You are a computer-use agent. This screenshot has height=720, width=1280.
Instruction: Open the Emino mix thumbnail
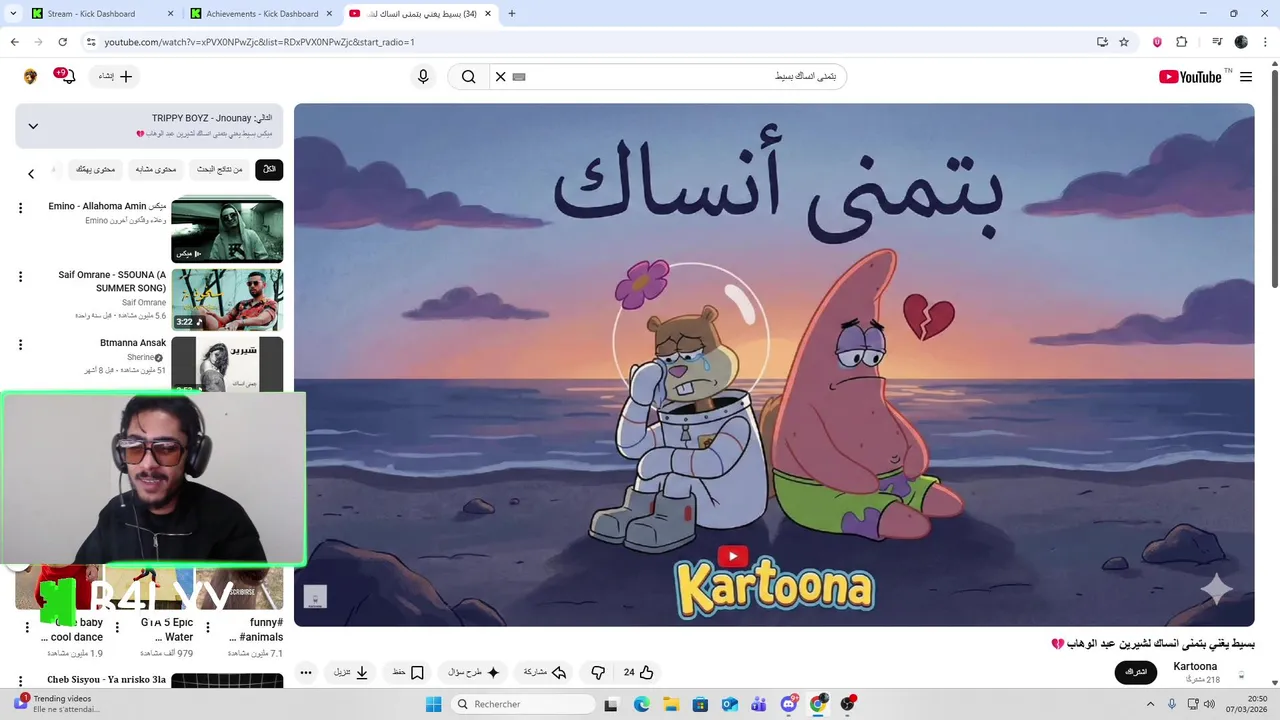point(227,231)
